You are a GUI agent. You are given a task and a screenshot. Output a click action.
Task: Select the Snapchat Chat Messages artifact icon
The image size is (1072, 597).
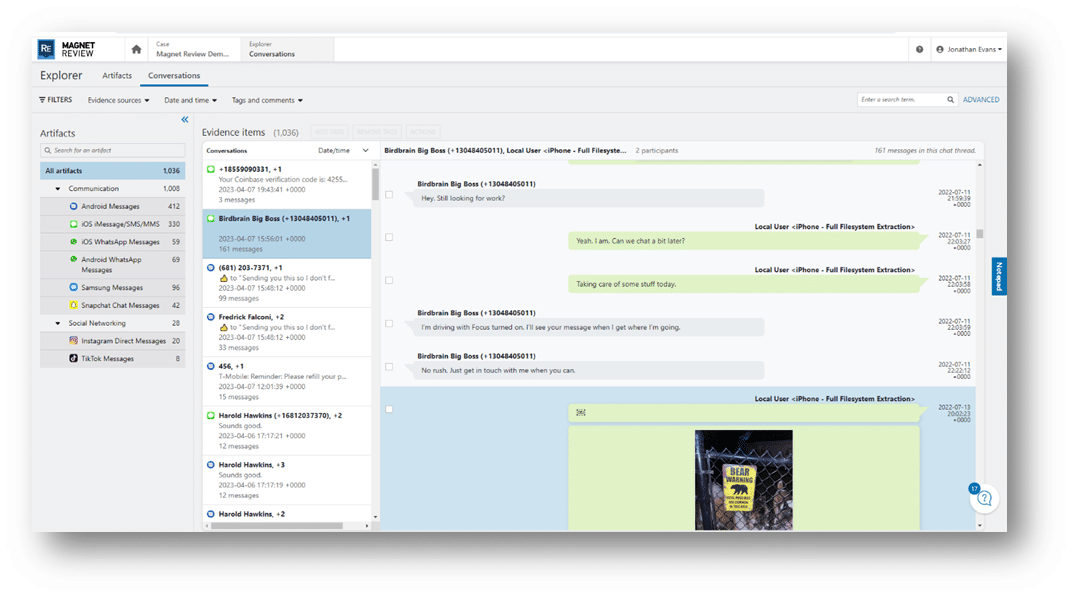(72, 305)
